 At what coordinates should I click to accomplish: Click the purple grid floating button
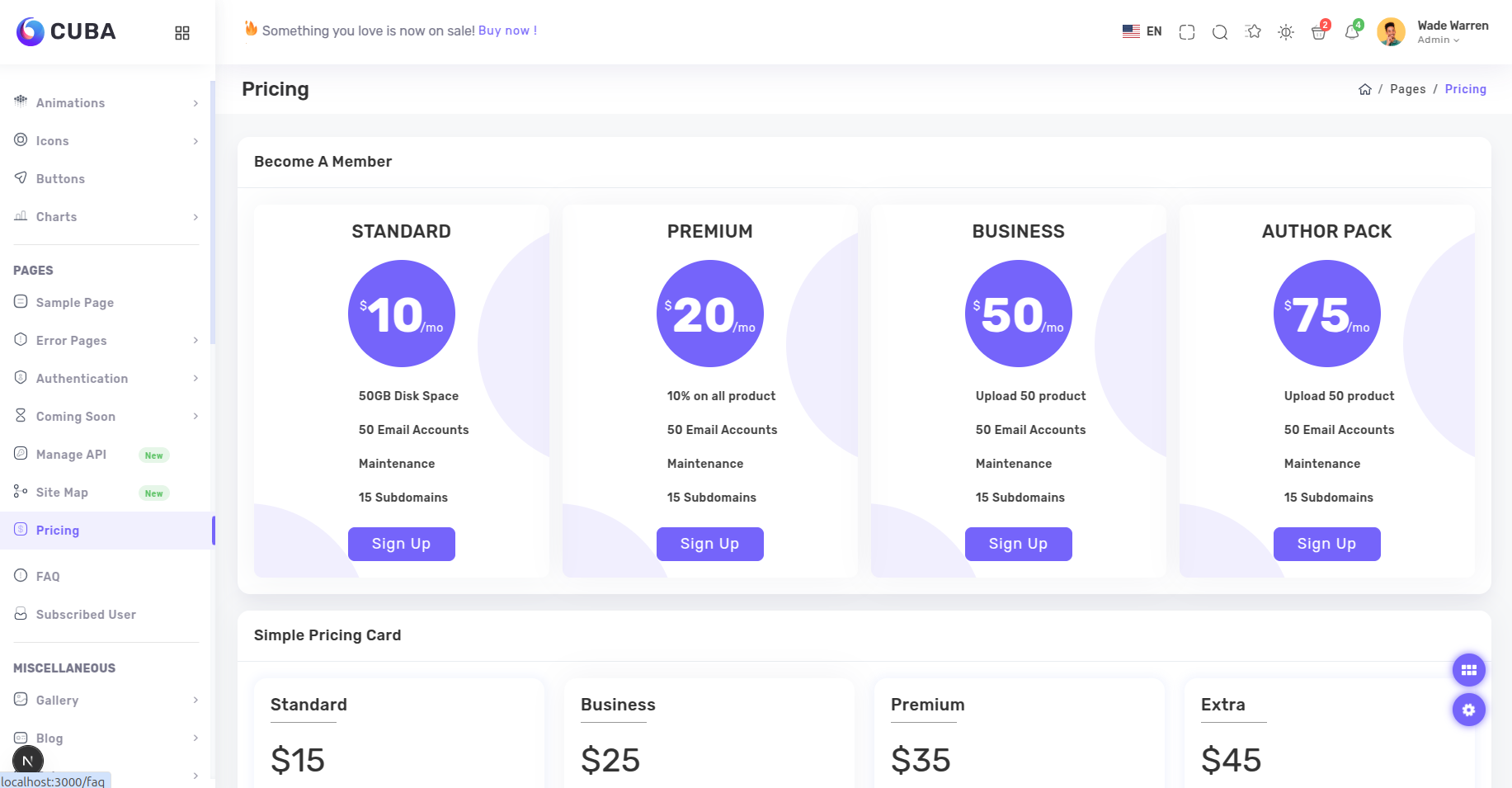coord(1468,670)
